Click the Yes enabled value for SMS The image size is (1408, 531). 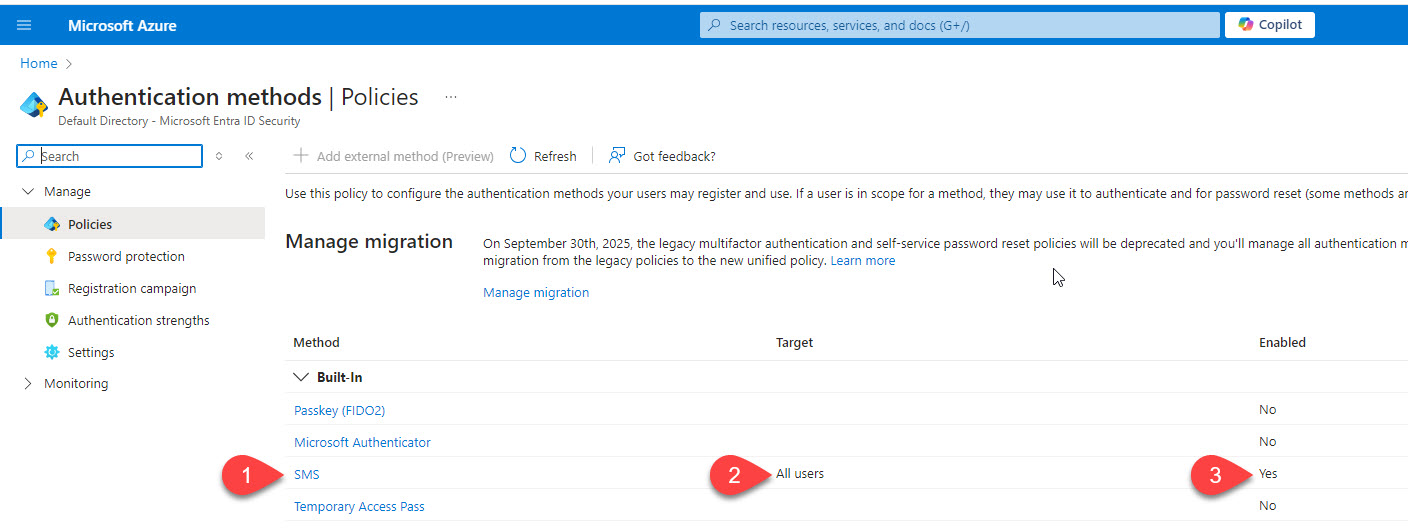1268,473
